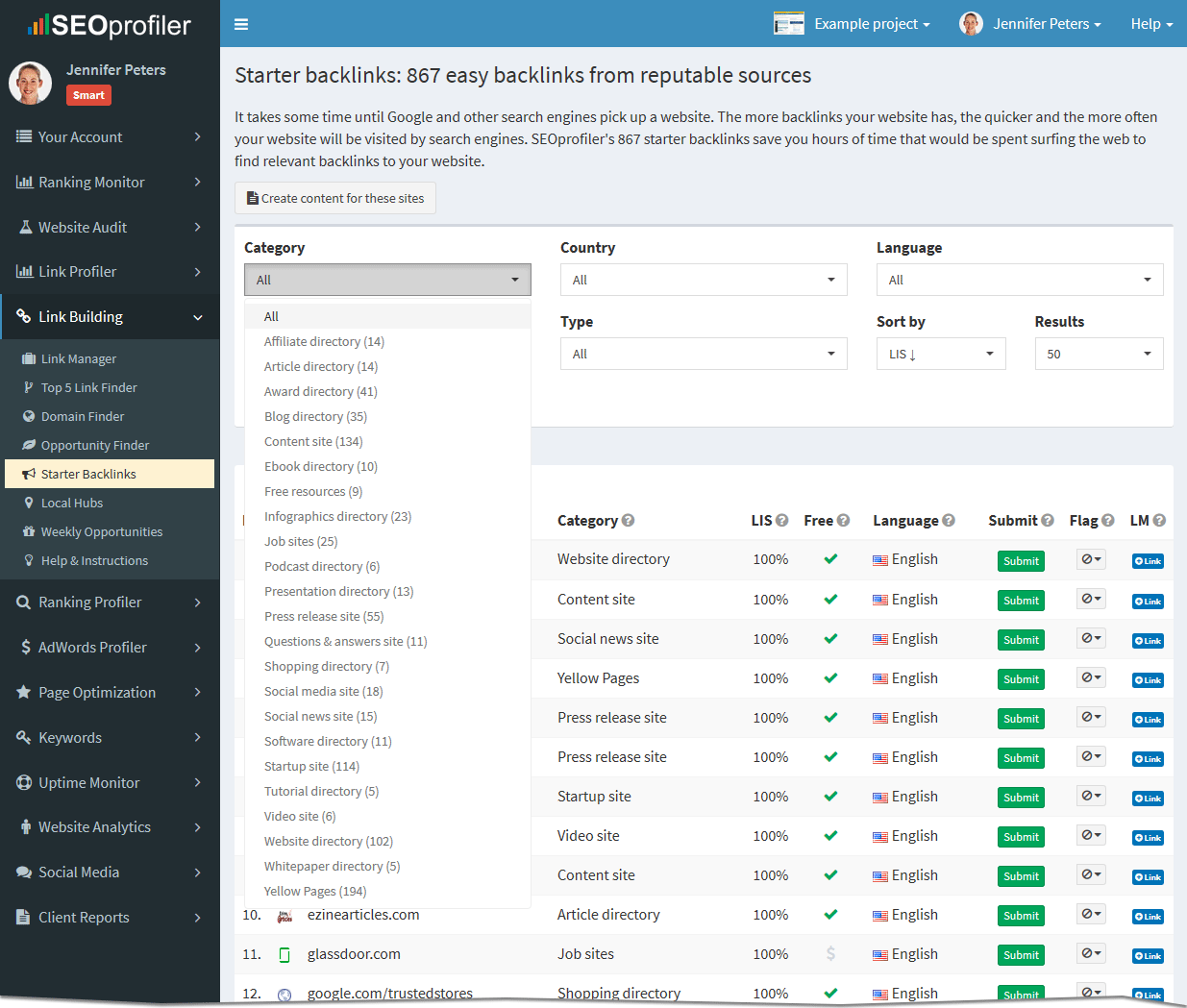Click the Local Hubs pin icon
This screenshot has width=1187, height=1008.
pos(29,503)
